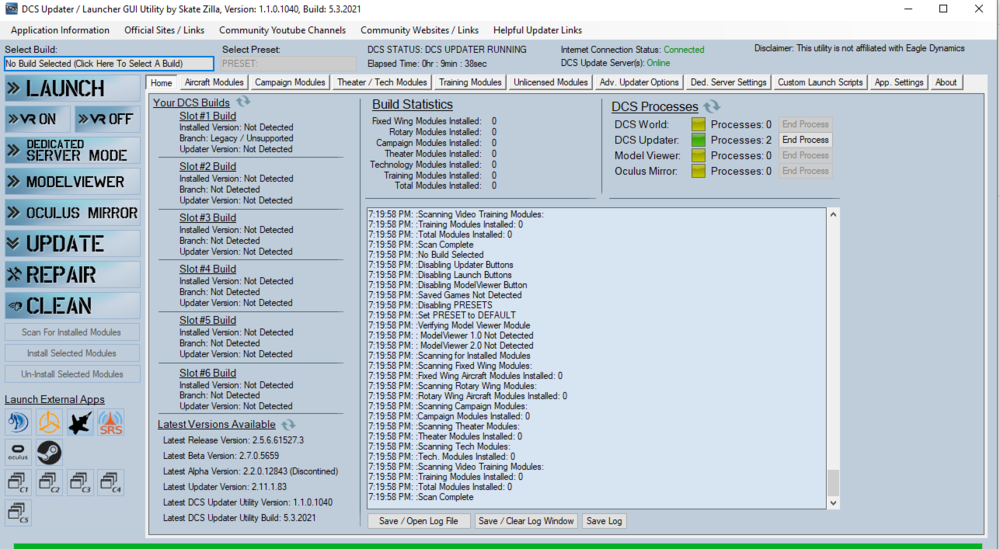Click the yellow DCS World status indicator
The height and width of the screenshot is (549, 1000).
click(x=698, y=124)
